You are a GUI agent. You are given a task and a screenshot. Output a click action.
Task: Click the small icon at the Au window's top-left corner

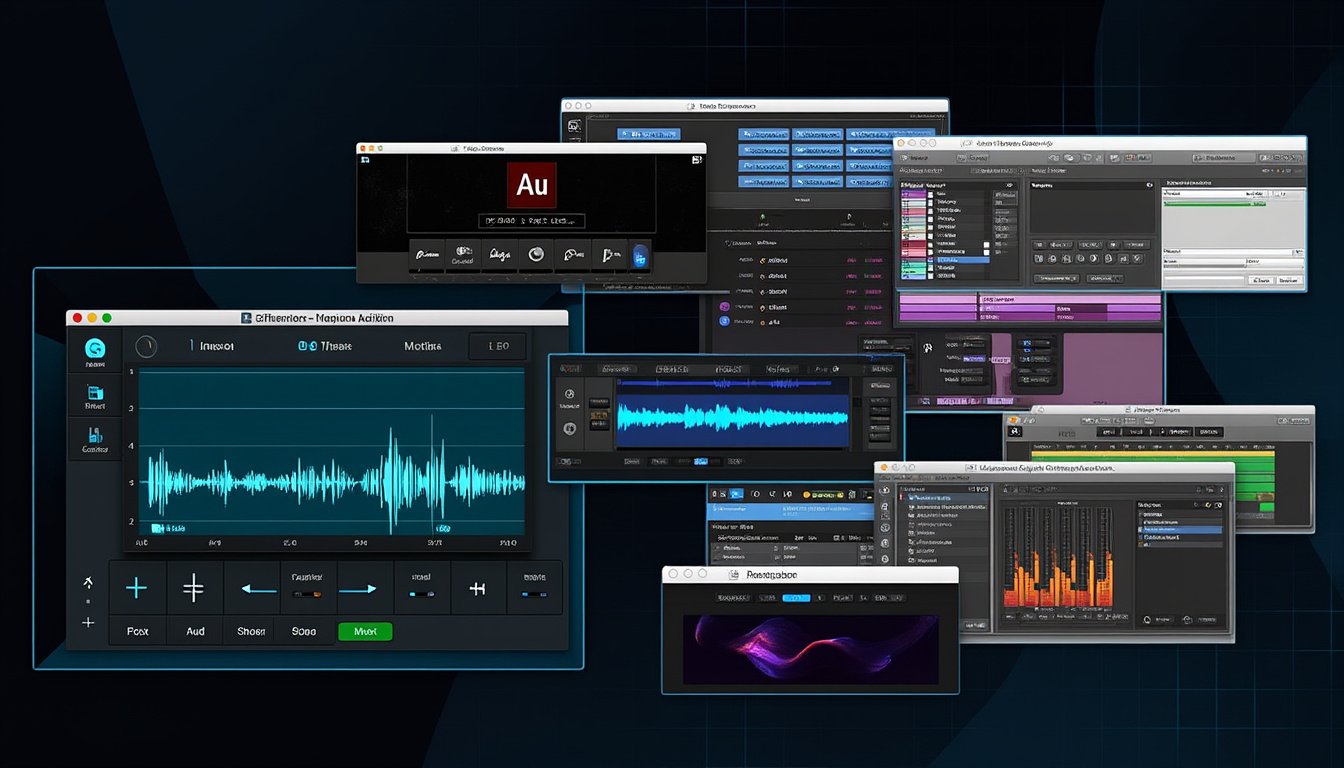click(365, 158)
